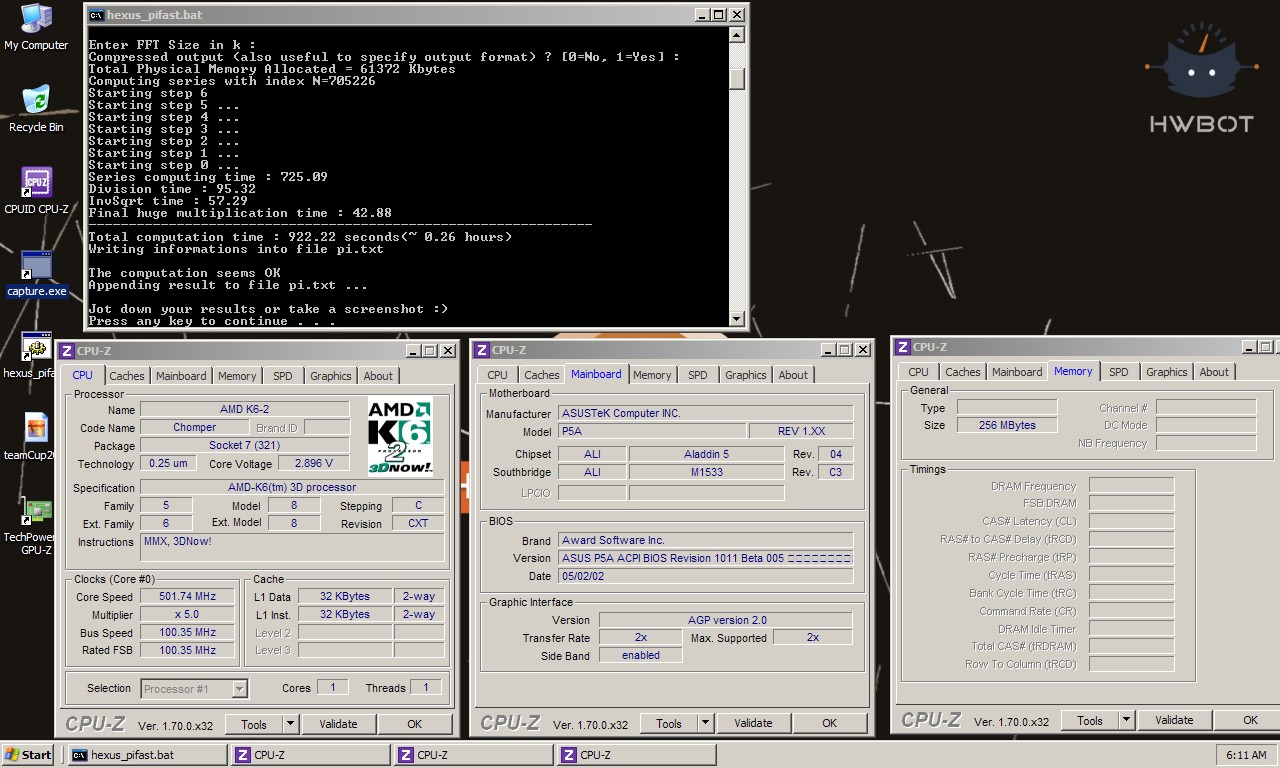Activate first CPU-Z taskbar button
Viewport: 1280px width, 768px height.
[x=310, y=755]
